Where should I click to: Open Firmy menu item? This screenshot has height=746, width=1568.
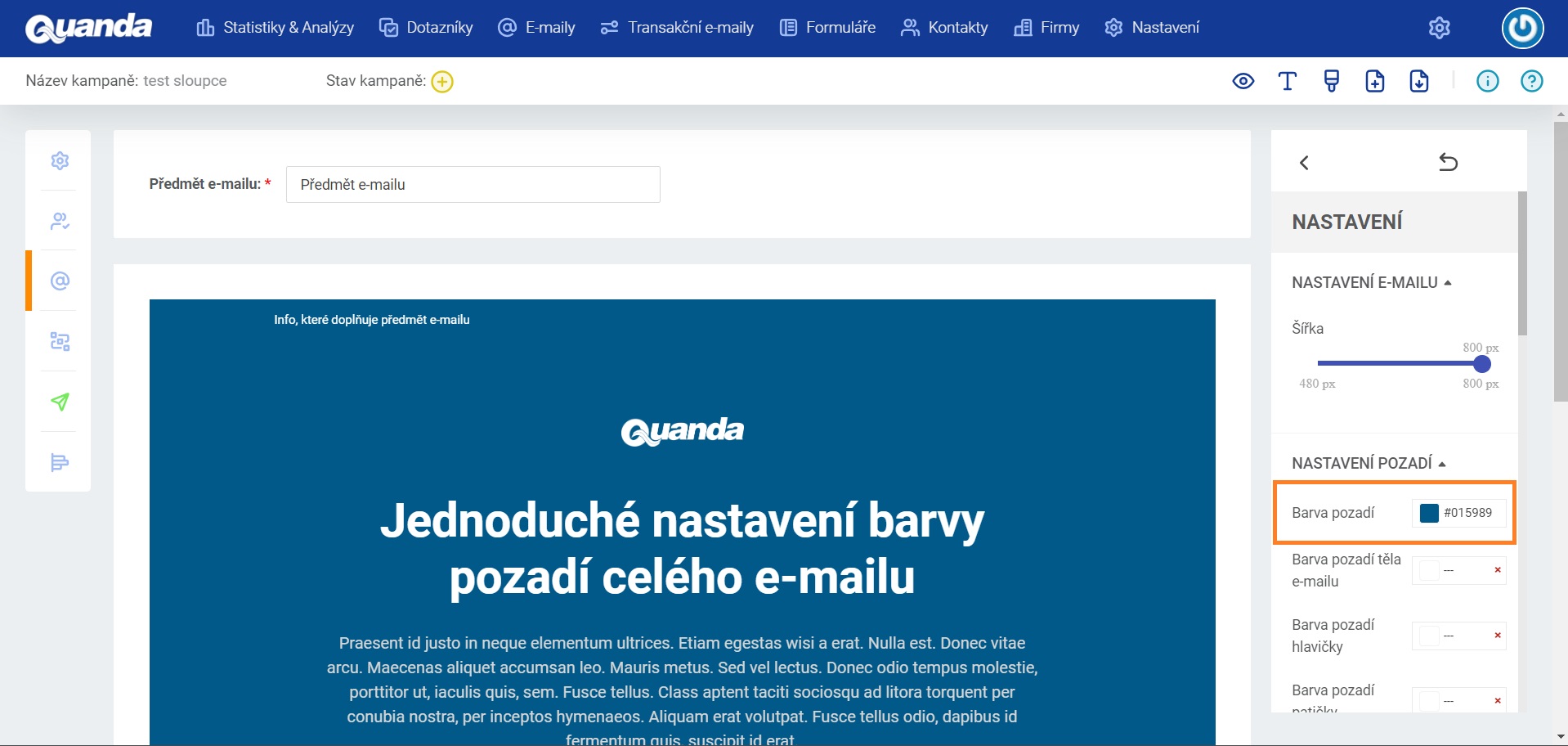coord(1046,28)
